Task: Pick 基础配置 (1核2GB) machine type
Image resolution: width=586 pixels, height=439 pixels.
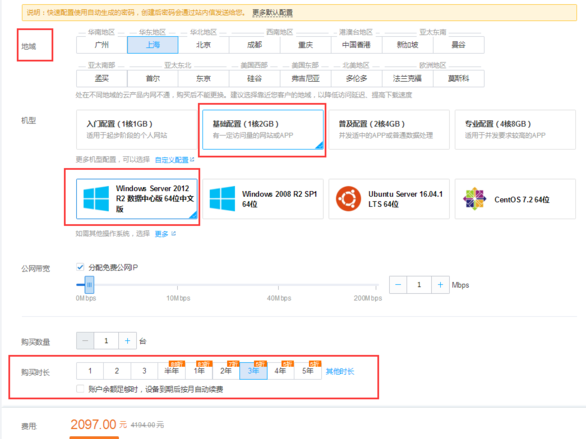Action: coord(263,130)
